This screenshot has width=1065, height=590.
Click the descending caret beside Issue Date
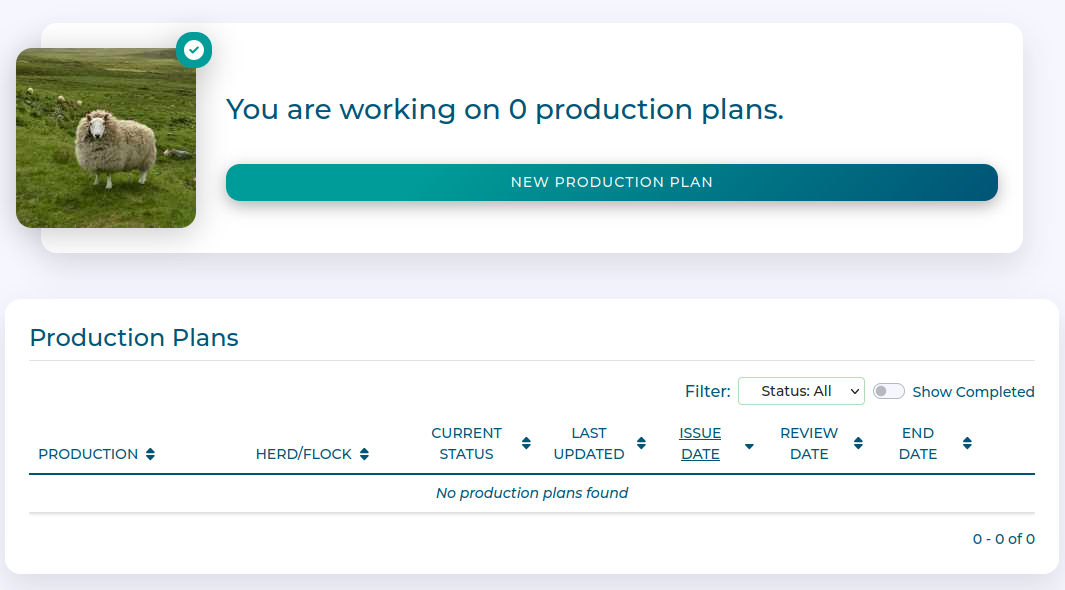749,446
